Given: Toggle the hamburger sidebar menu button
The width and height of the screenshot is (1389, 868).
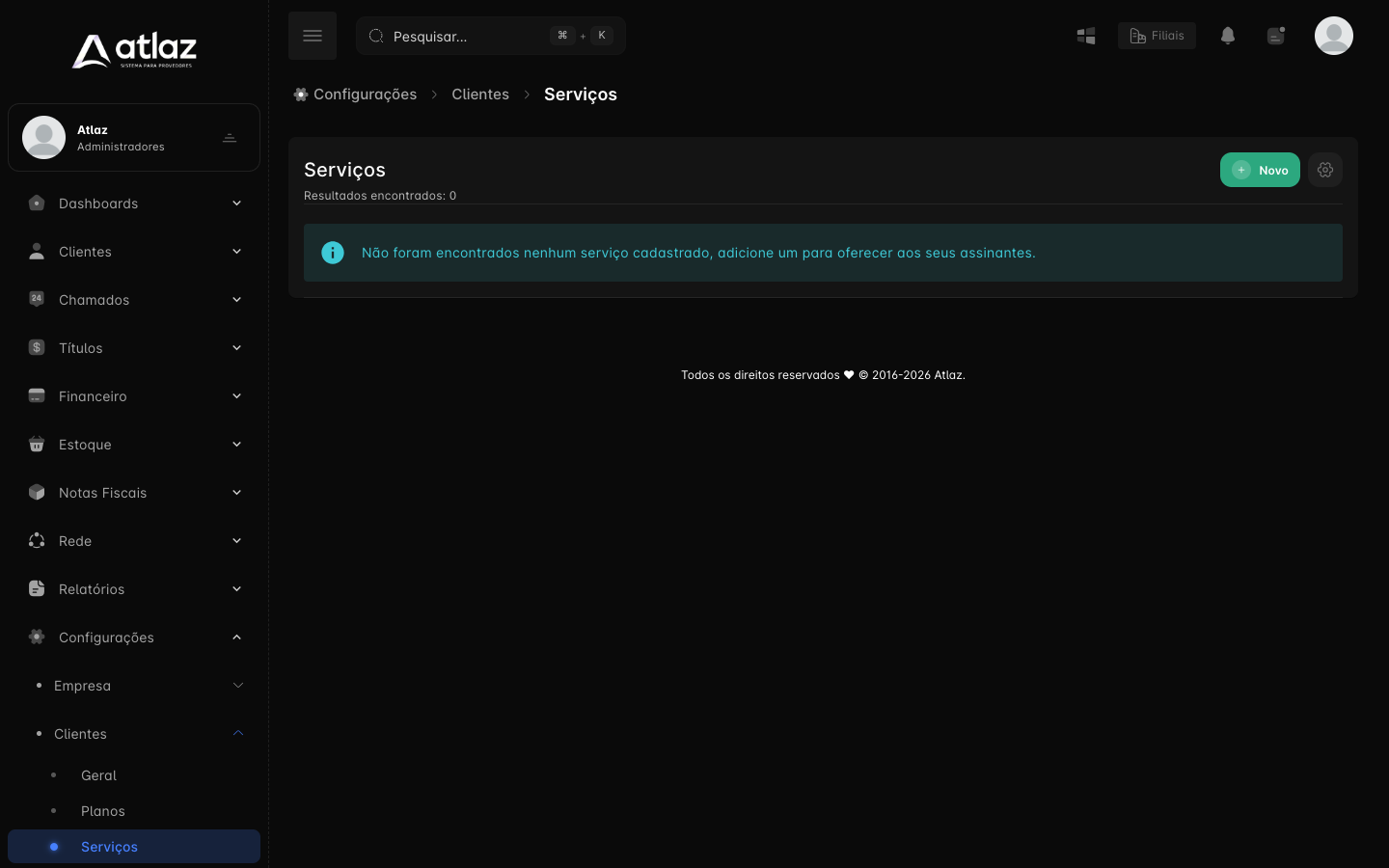Looking at the screenshot, I should tap(313, 36).
